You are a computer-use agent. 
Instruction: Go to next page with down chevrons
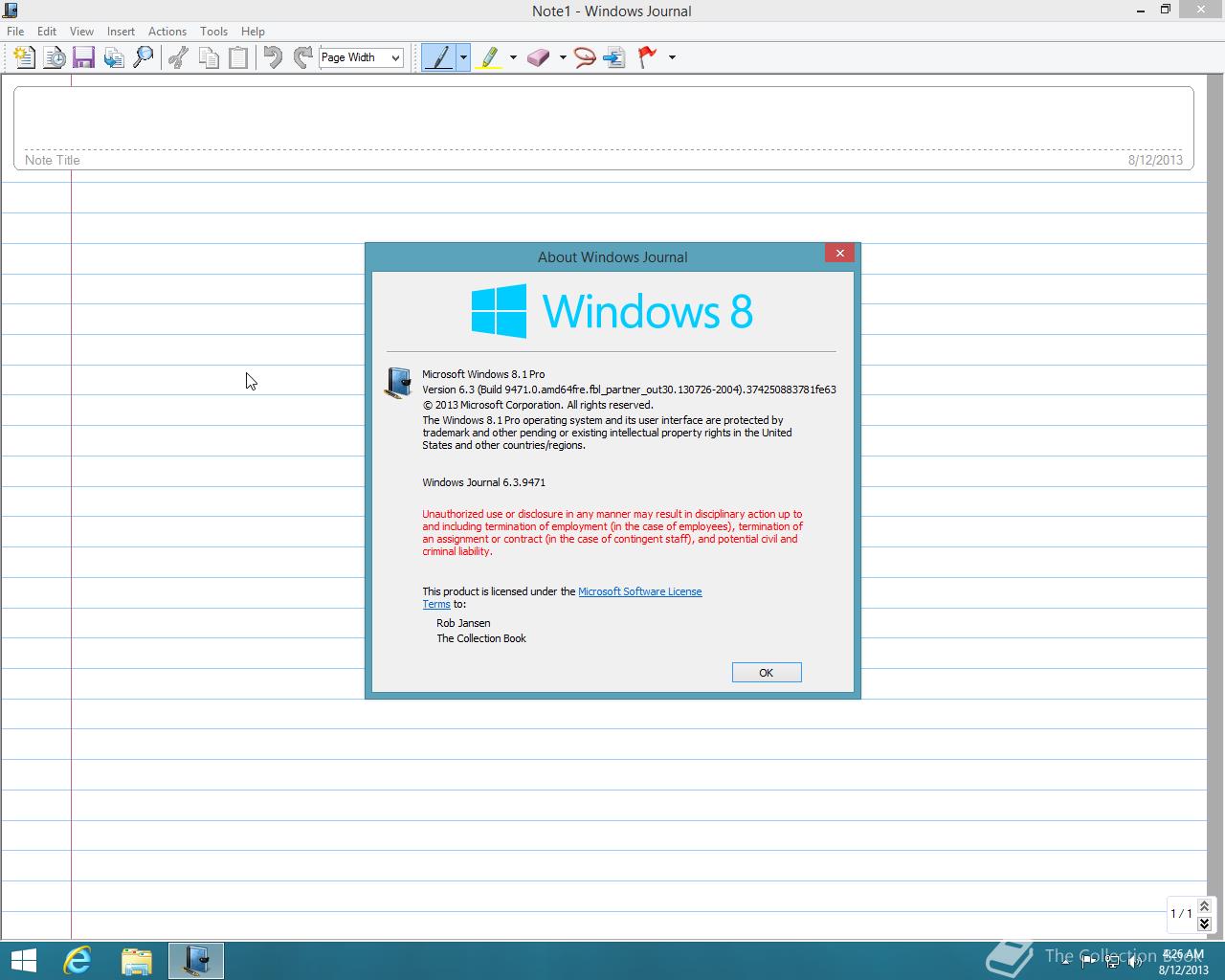click(x=1204, y=923)
